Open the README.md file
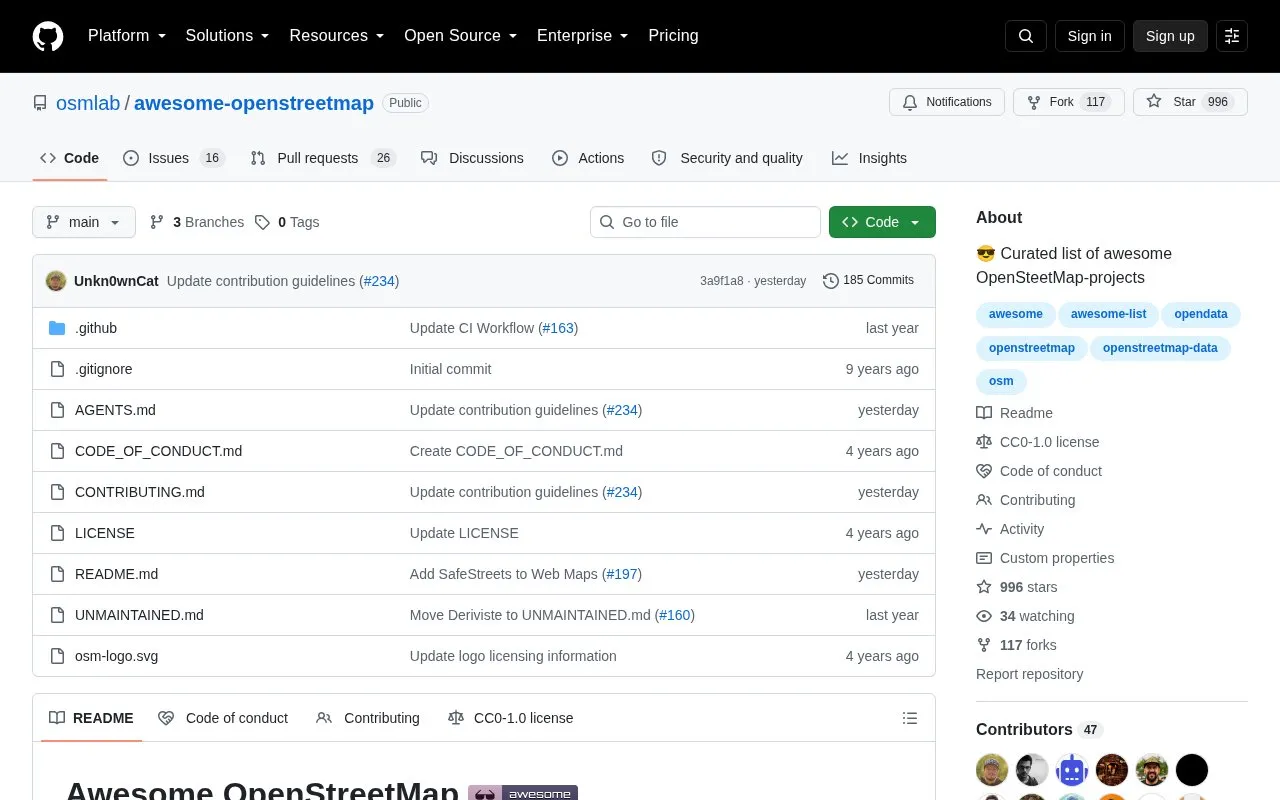1280x800 pixels. coord(116,574)
